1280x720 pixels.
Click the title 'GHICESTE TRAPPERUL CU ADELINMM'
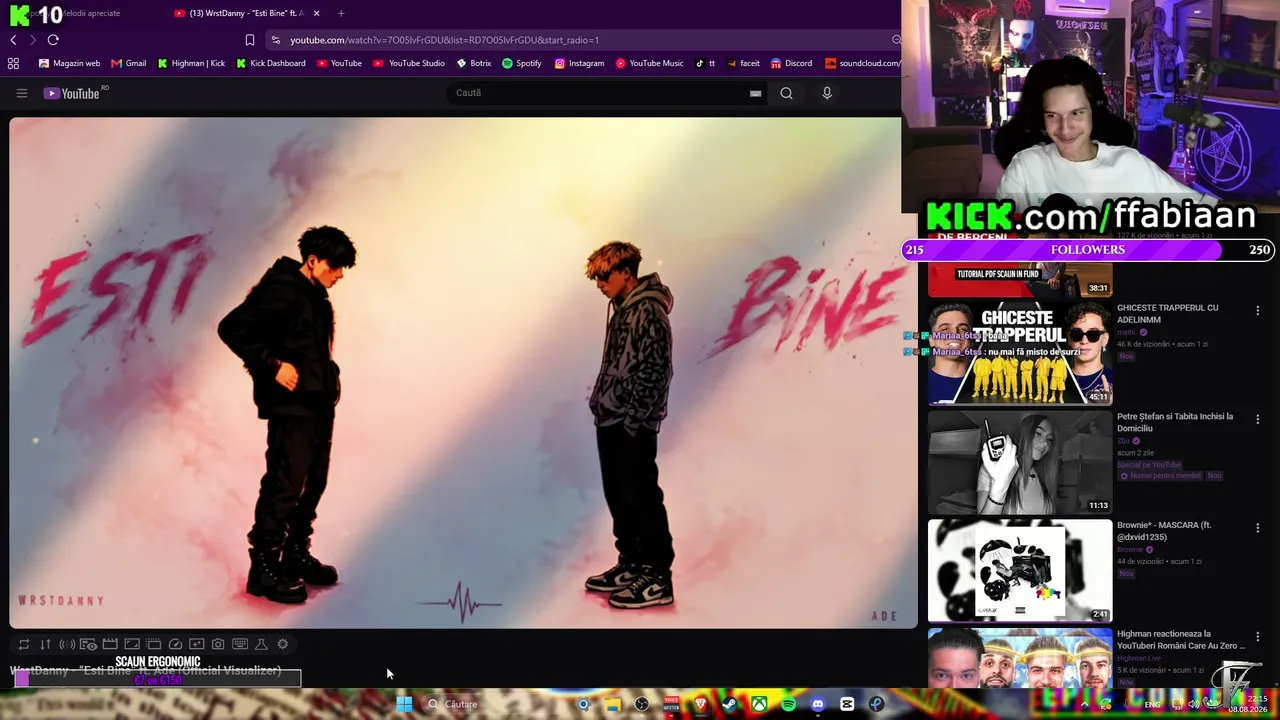coord(1167,314)
